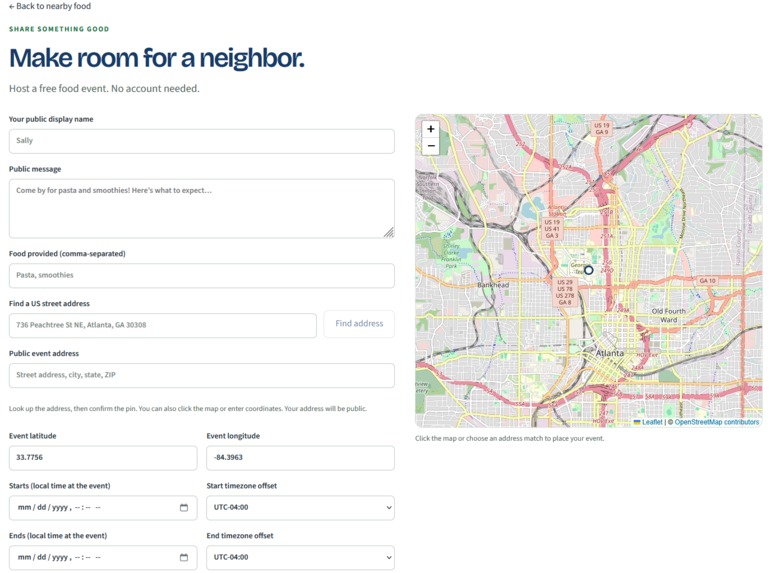
Task: Grab the Public message textarea resize handle
Action: pos(389,232)
